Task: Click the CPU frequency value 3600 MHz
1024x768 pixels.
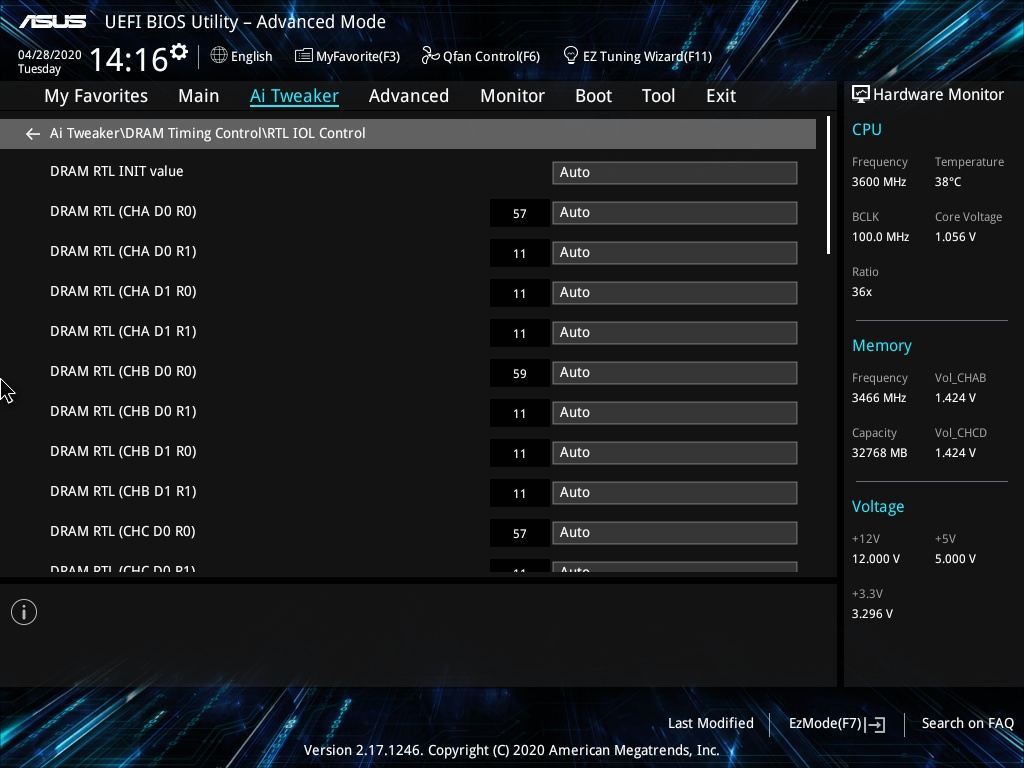Action: pyautogui.click(x=878, y=182)
